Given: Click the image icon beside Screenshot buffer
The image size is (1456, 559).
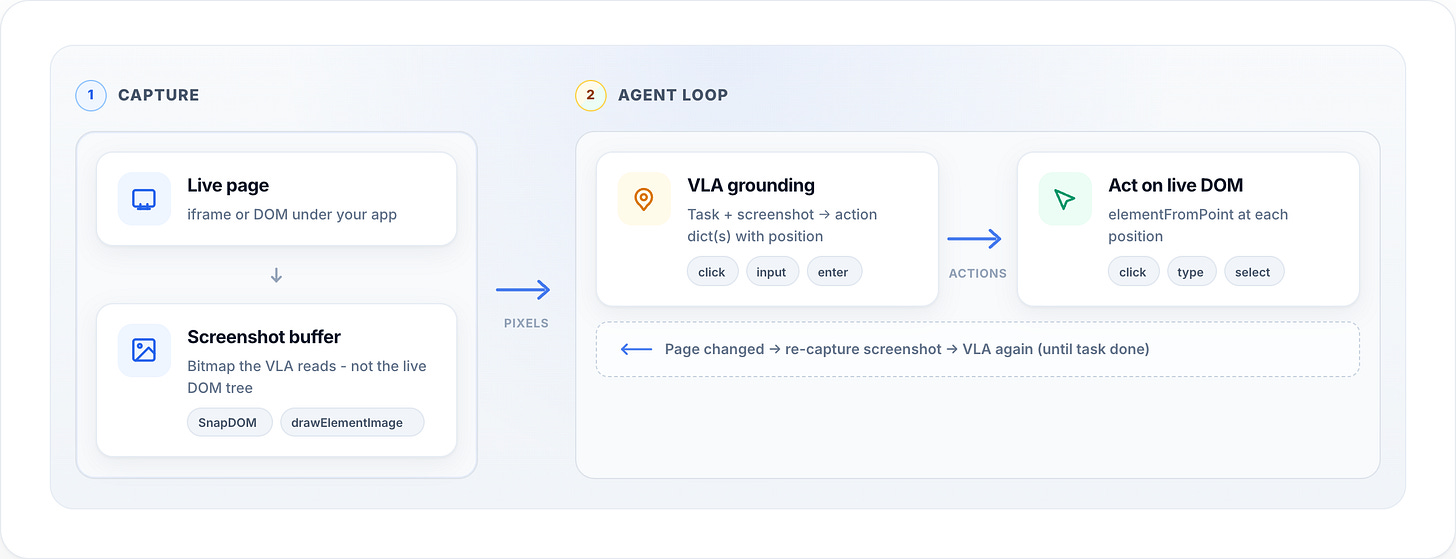Looking at the screenshot, I should pyautogui.click(x=143, y=350).
